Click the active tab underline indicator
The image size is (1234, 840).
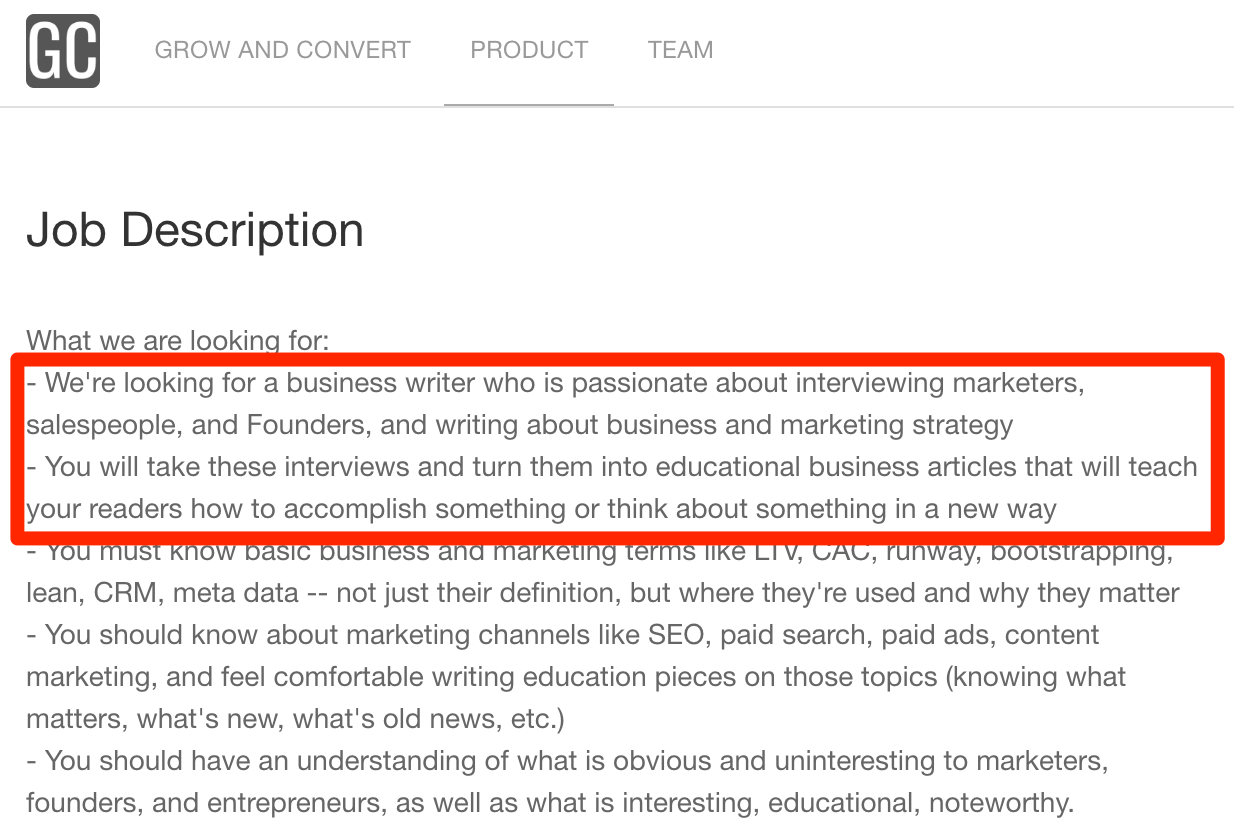pyautogui.click(x=528, y=102)
